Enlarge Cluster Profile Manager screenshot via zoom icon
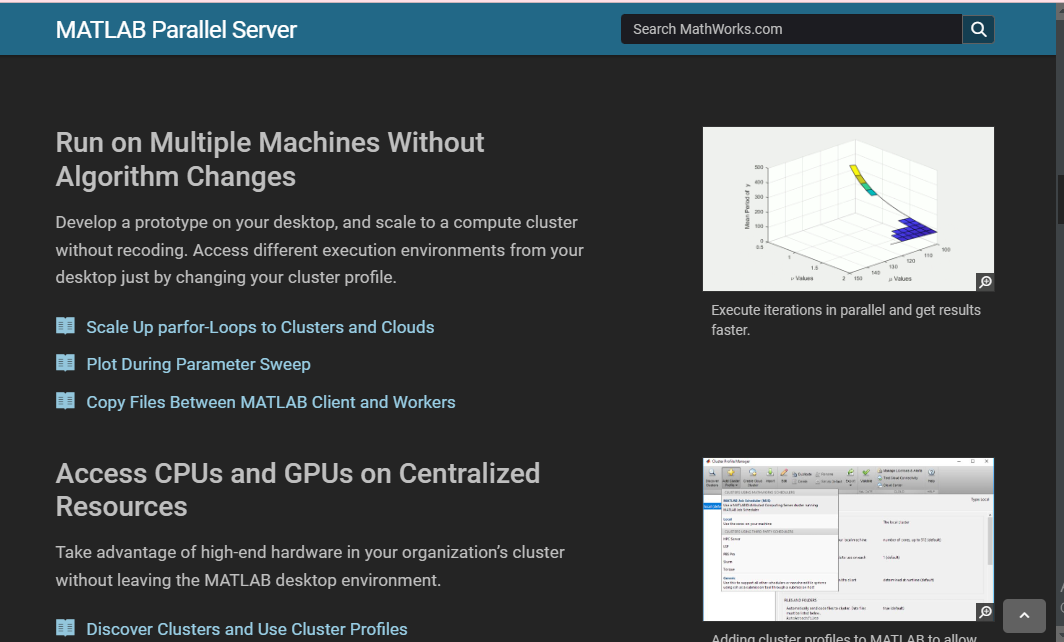The image size is (1064, 642). click(985, 611)
